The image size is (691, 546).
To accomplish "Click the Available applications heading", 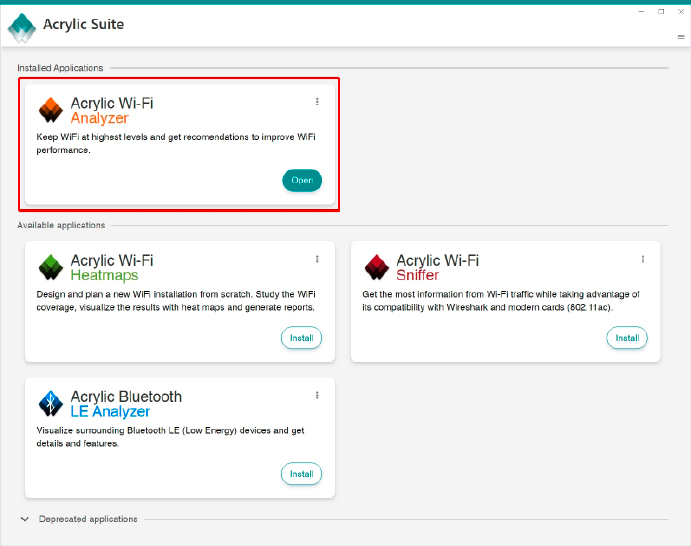I will [x=61, y=225].
